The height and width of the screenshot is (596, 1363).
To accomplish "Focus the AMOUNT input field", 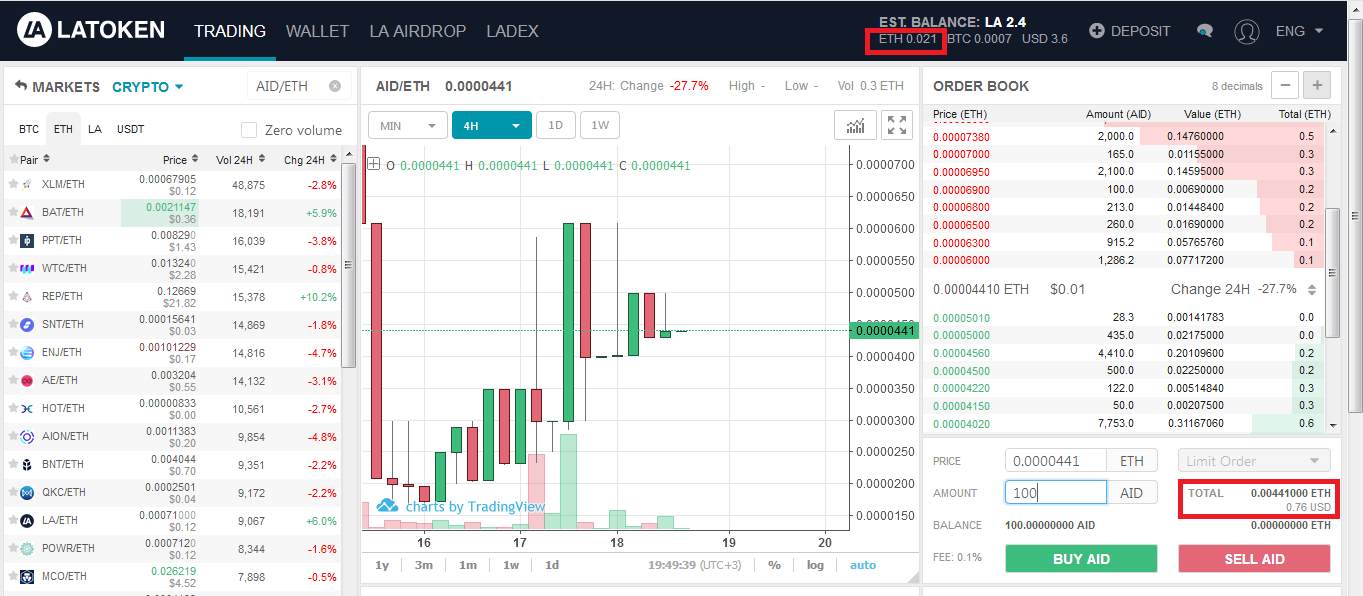I will 1056,493.
